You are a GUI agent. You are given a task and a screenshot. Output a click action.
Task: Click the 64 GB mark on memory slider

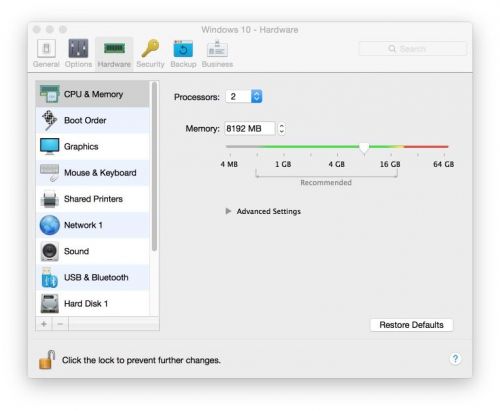tap(444, 164)
